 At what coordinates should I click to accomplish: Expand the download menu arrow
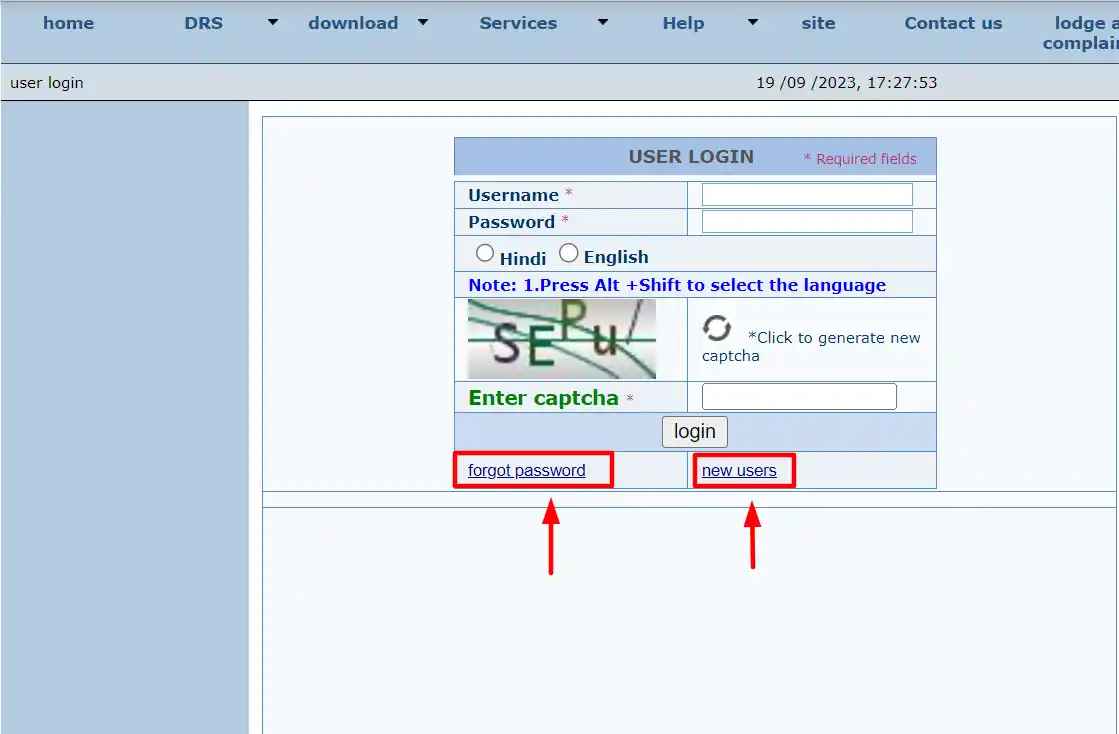coord(423,22)
